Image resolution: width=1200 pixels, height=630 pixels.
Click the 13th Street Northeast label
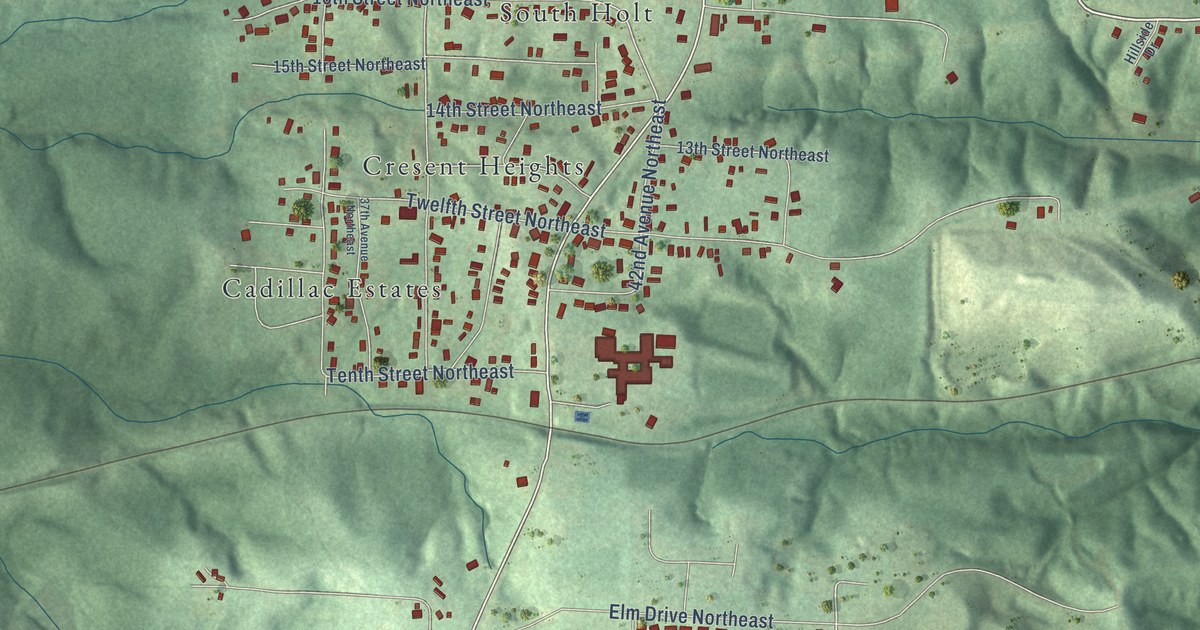tap(753, 152)
